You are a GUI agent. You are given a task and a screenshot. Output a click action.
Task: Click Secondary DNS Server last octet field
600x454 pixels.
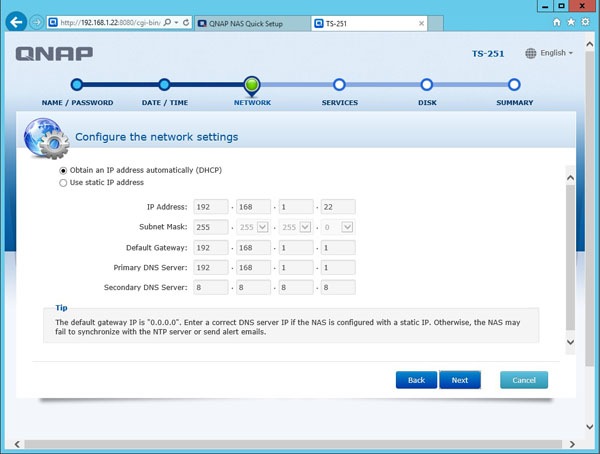(x=338, y=287)
